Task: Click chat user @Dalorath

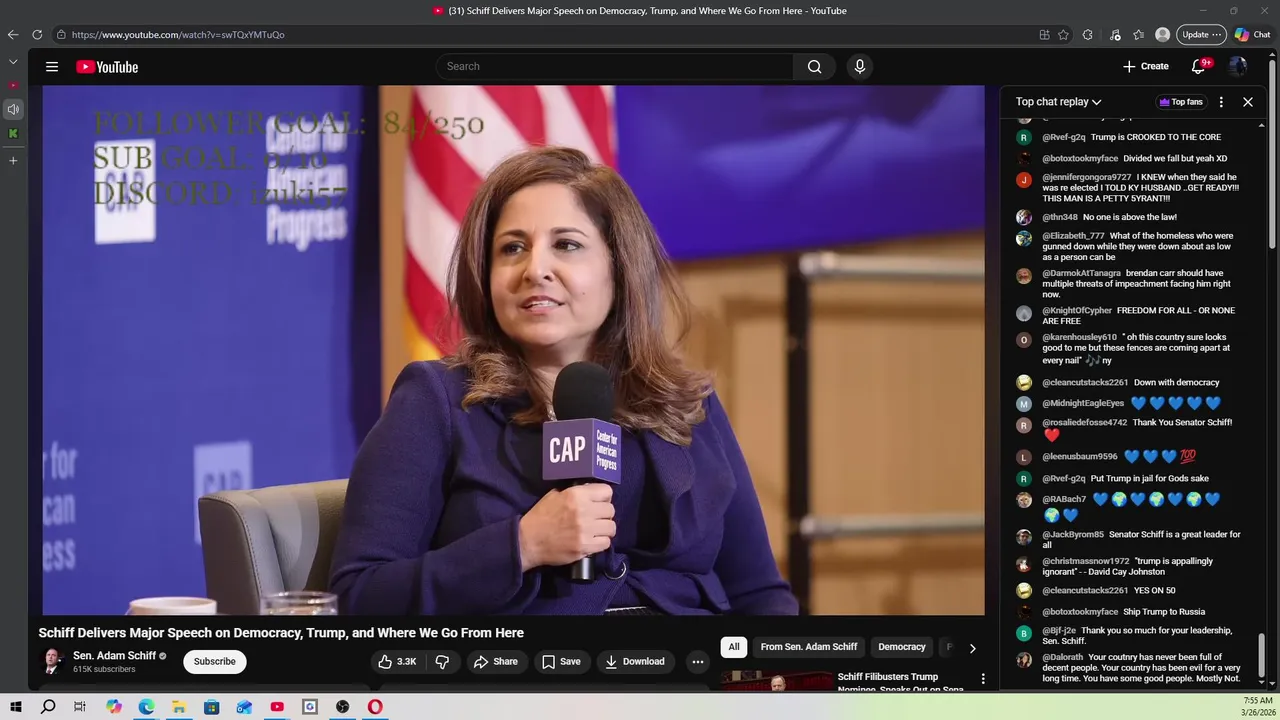Action: [x=1063, y=658]
